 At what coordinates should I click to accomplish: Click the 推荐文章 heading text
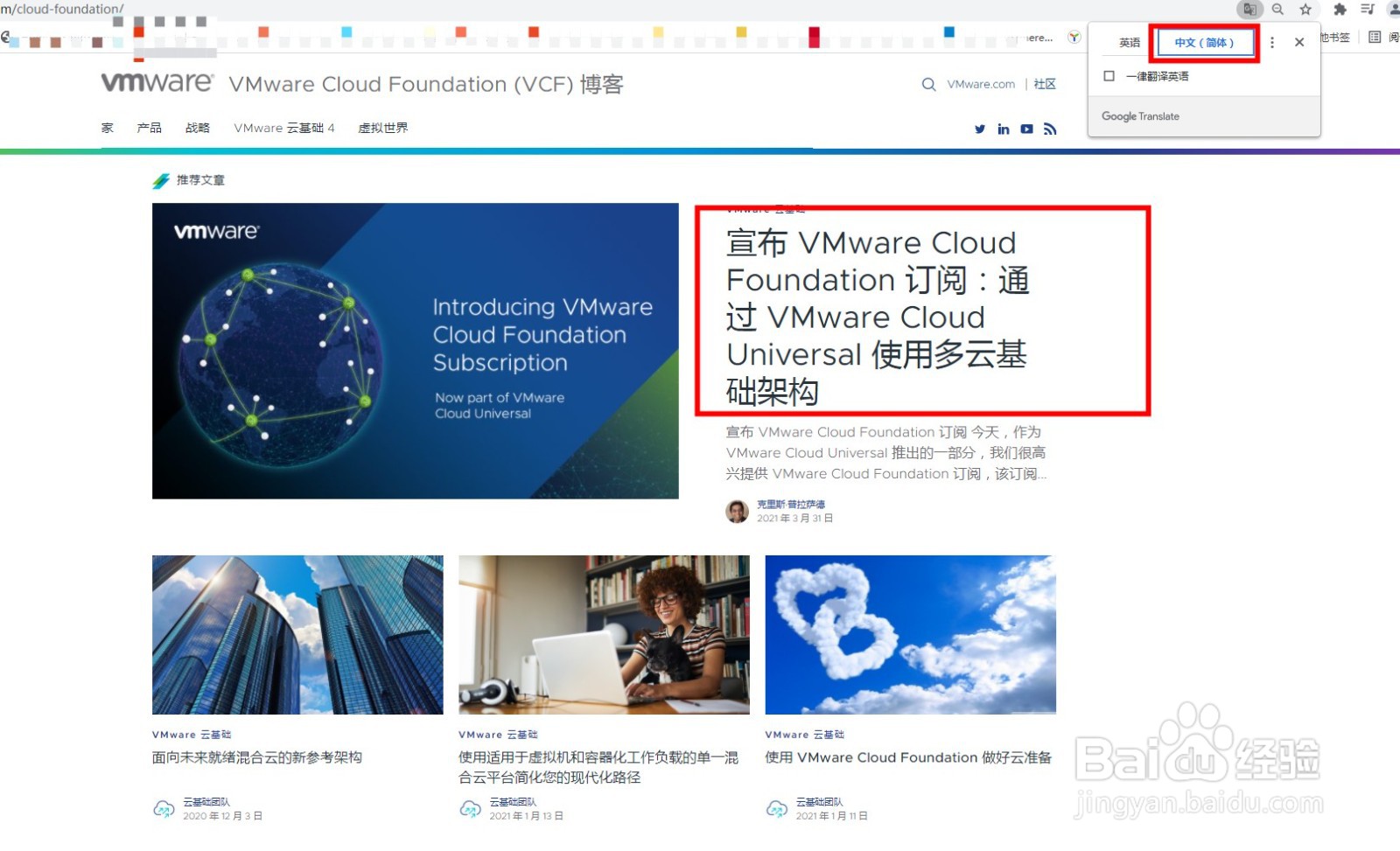click(x=200, y=180)
